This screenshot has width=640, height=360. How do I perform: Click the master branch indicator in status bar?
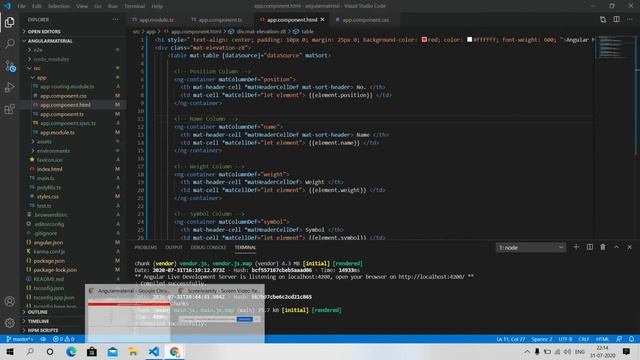tap(20, 339)
